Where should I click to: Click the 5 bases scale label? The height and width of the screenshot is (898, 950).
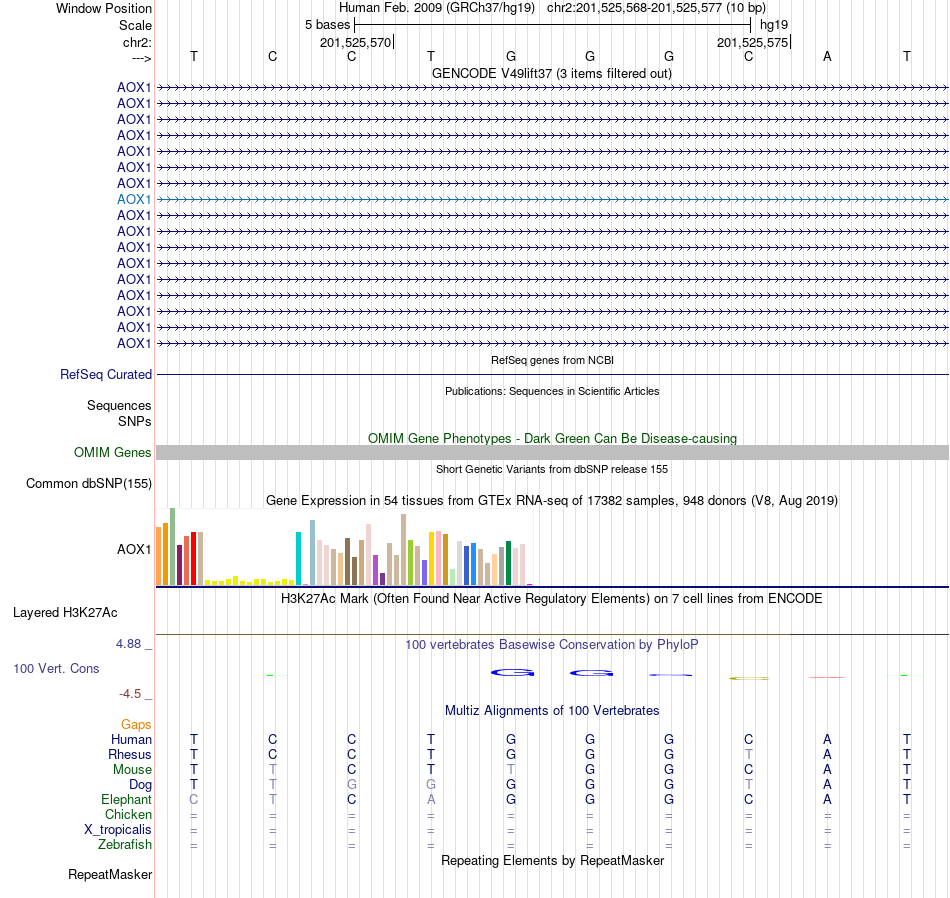pos(327,25)
